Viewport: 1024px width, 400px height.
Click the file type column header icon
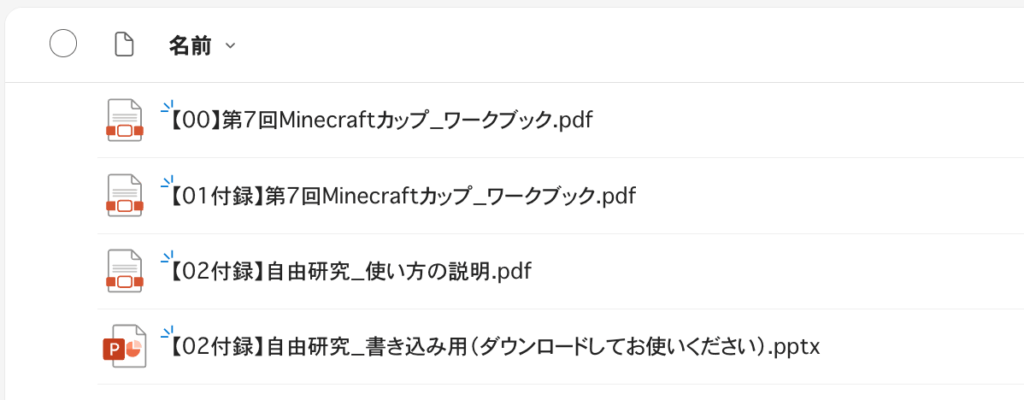[124, 45]
